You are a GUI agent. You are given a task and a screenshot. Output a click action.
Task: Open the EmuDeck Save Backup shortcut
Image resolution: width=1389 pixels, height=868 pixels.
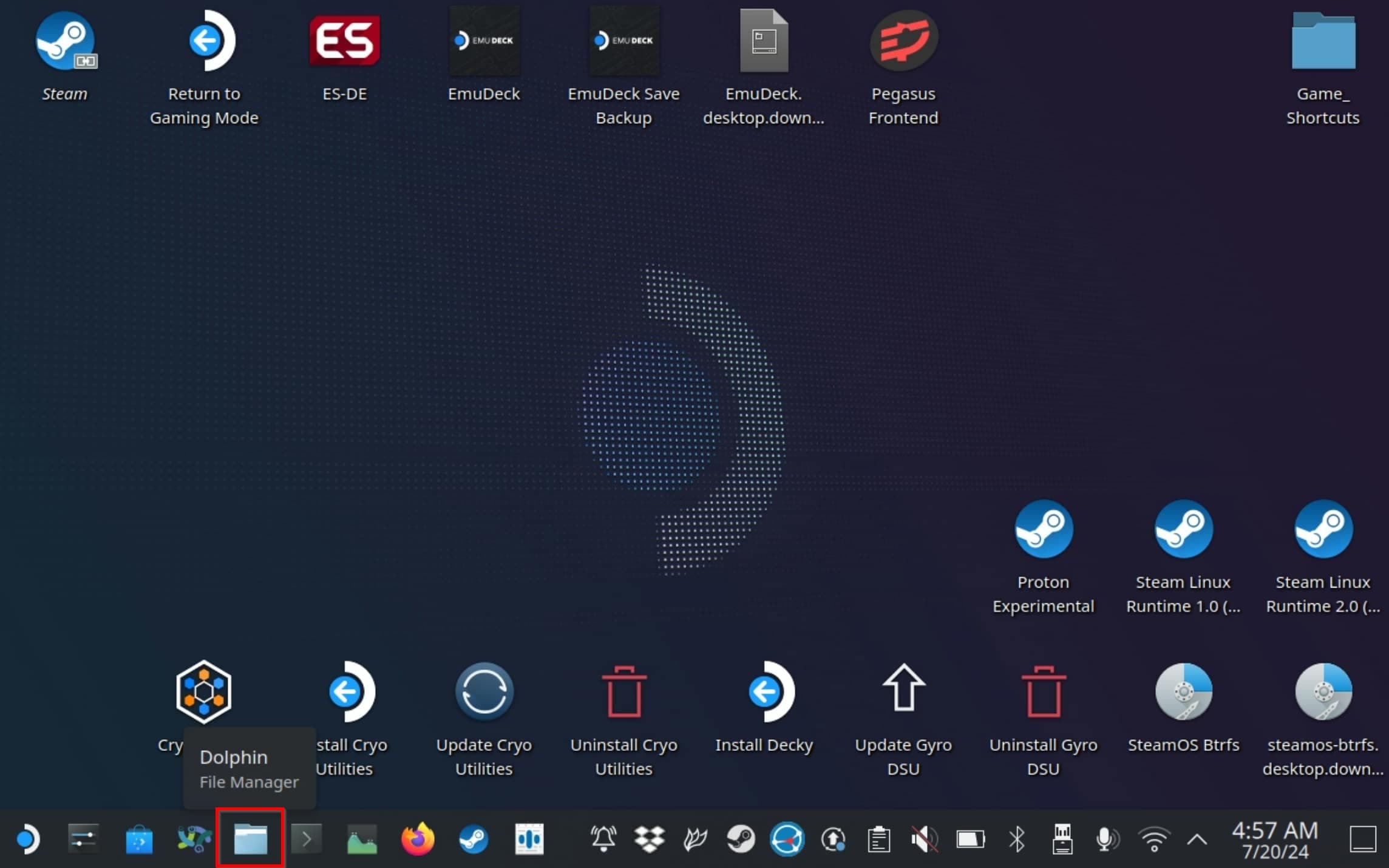tap(624, 41)
